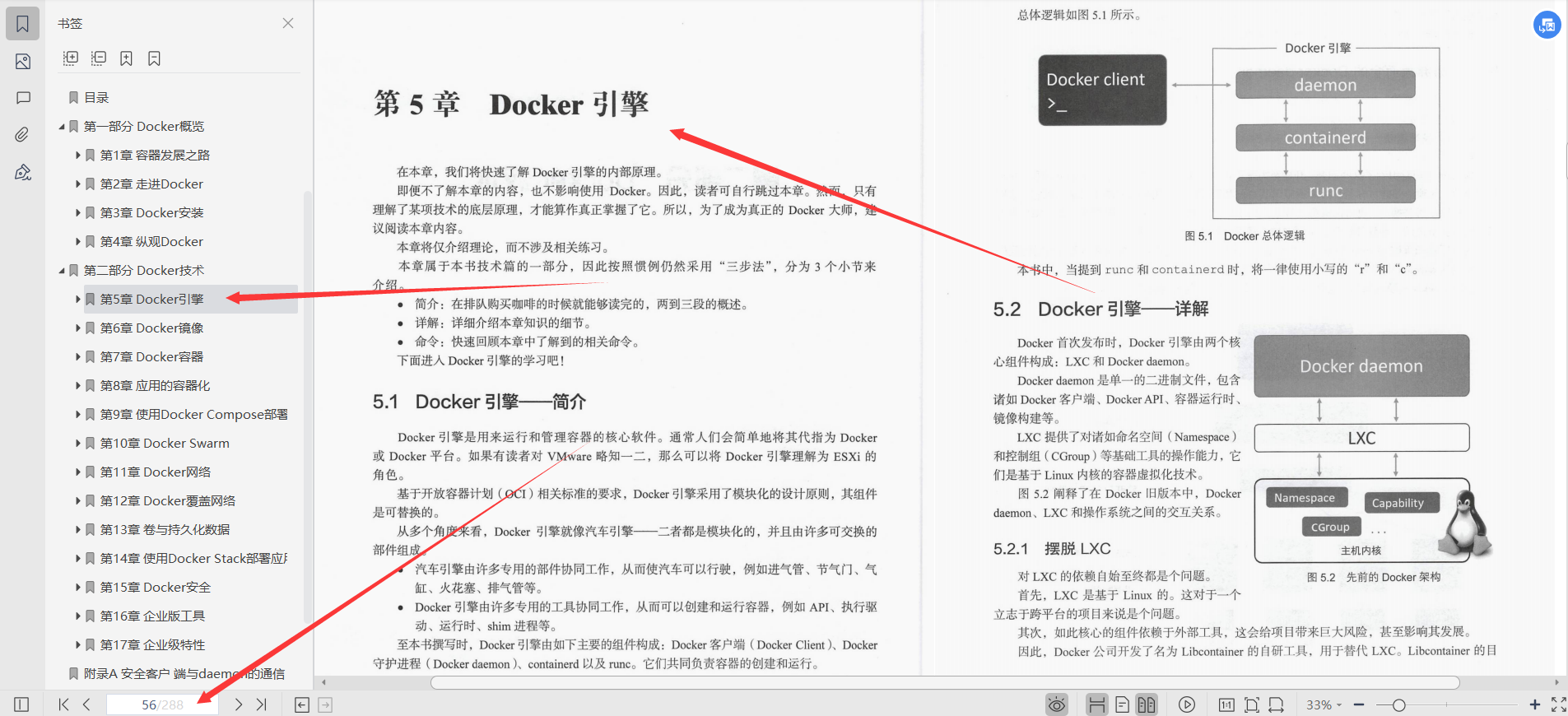Fit page to window
This screenshot has width=1568, height=716.
pyautogui.click(x=1252, y=704)
